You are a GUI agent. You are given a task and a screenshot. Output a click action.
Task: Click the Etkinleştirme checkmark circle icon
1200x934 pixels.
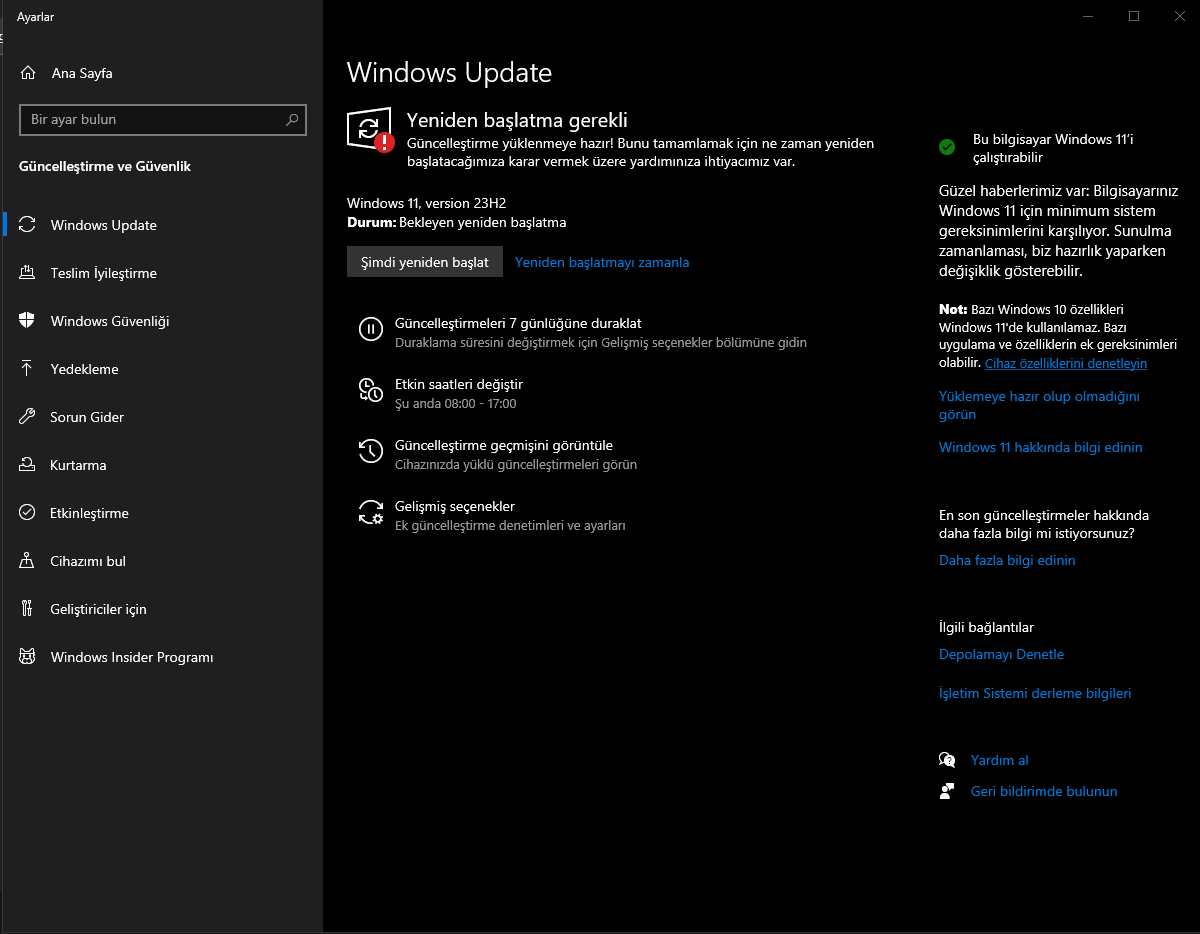click(28, 513)
